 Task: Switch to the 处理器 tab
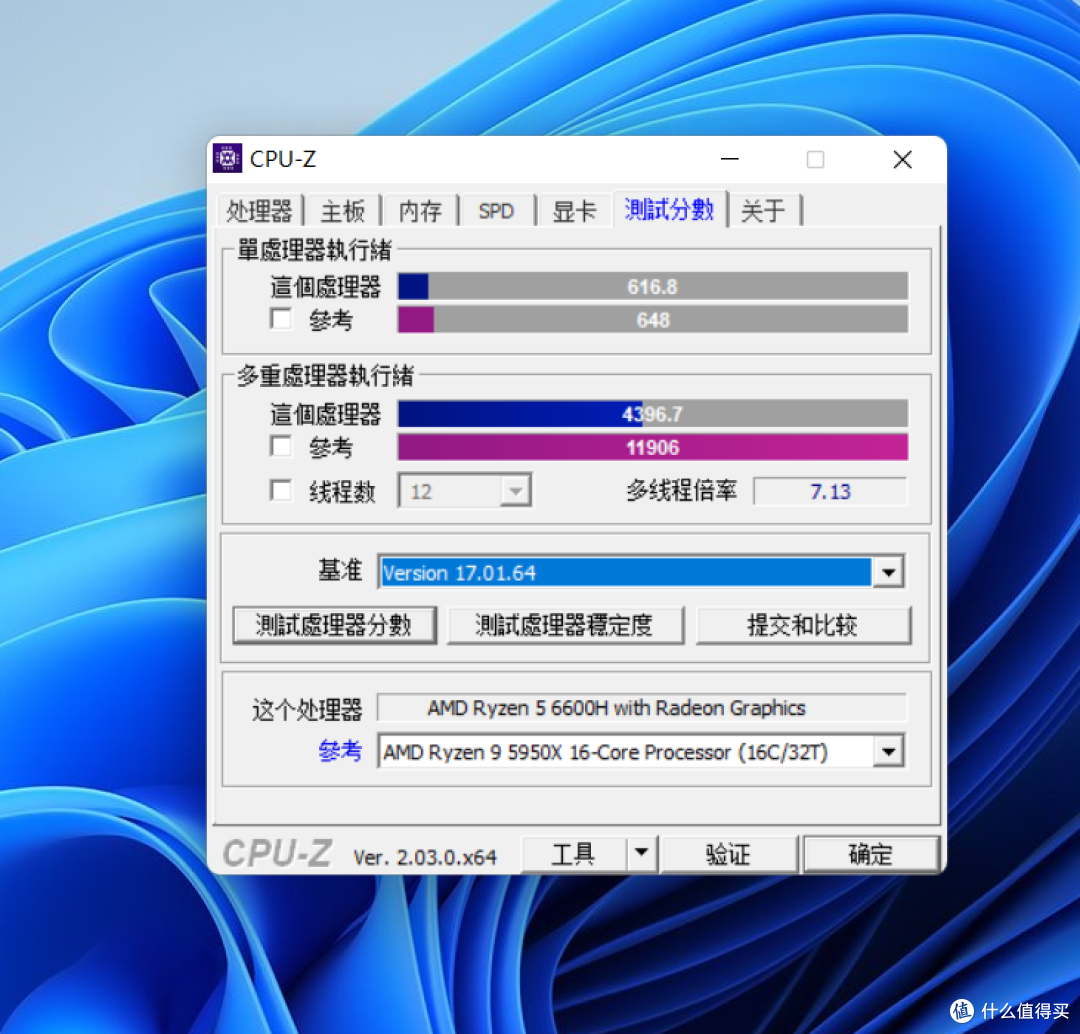coord(259,211)
